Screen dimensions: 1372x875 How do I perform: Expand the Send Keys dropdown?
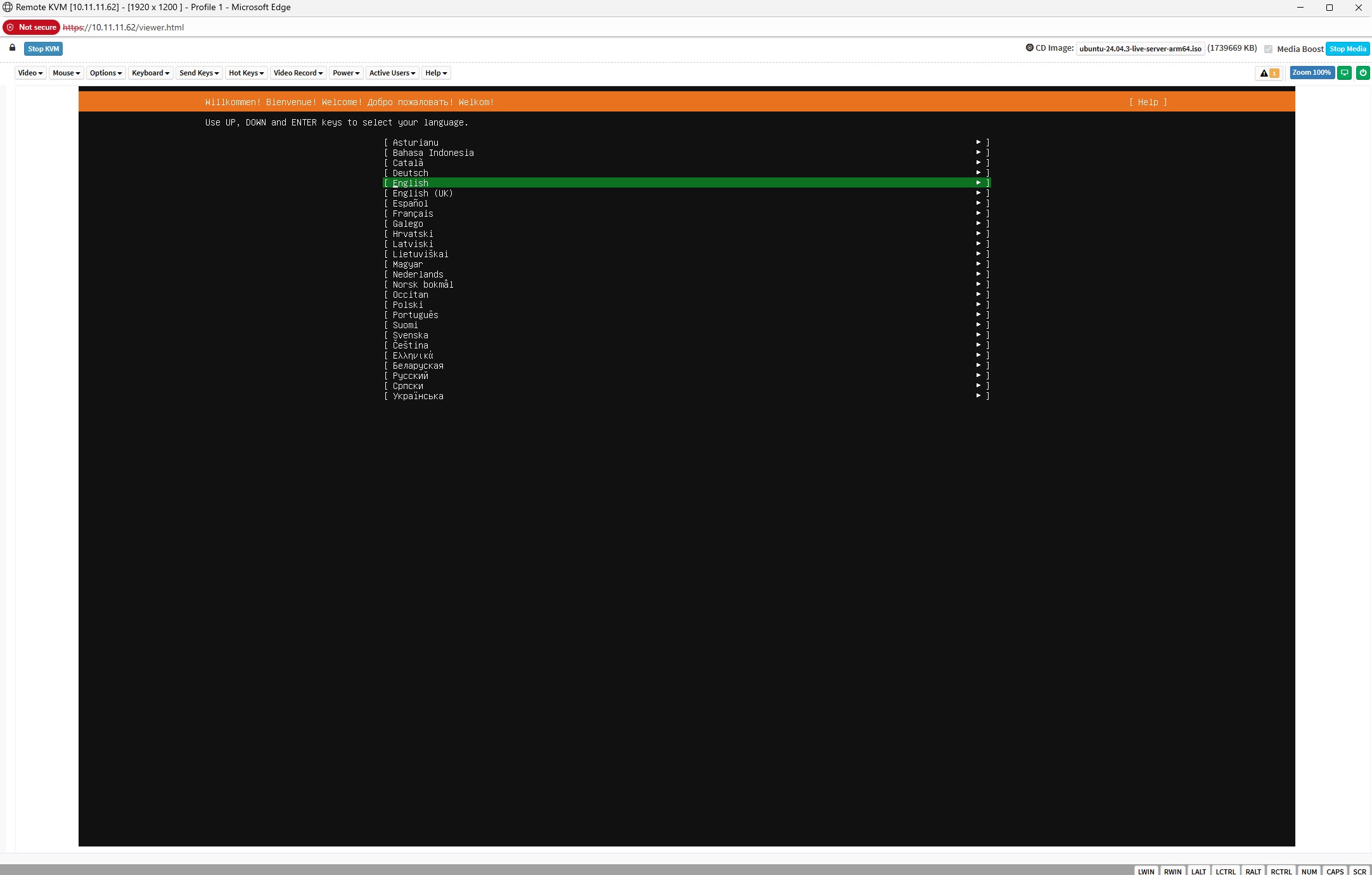click(x=199, y=73)
